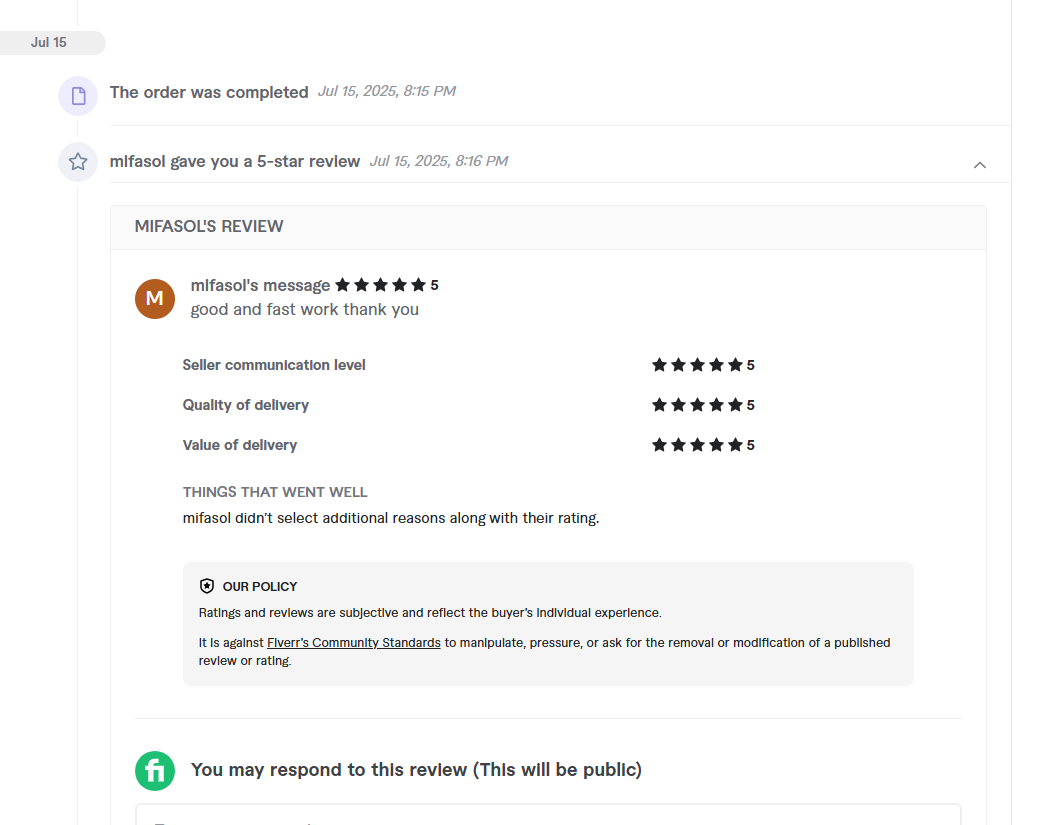Click the 8:15 PM order completion timestamp
This screenshot has height=825, width=1041.
coord(386,91)
